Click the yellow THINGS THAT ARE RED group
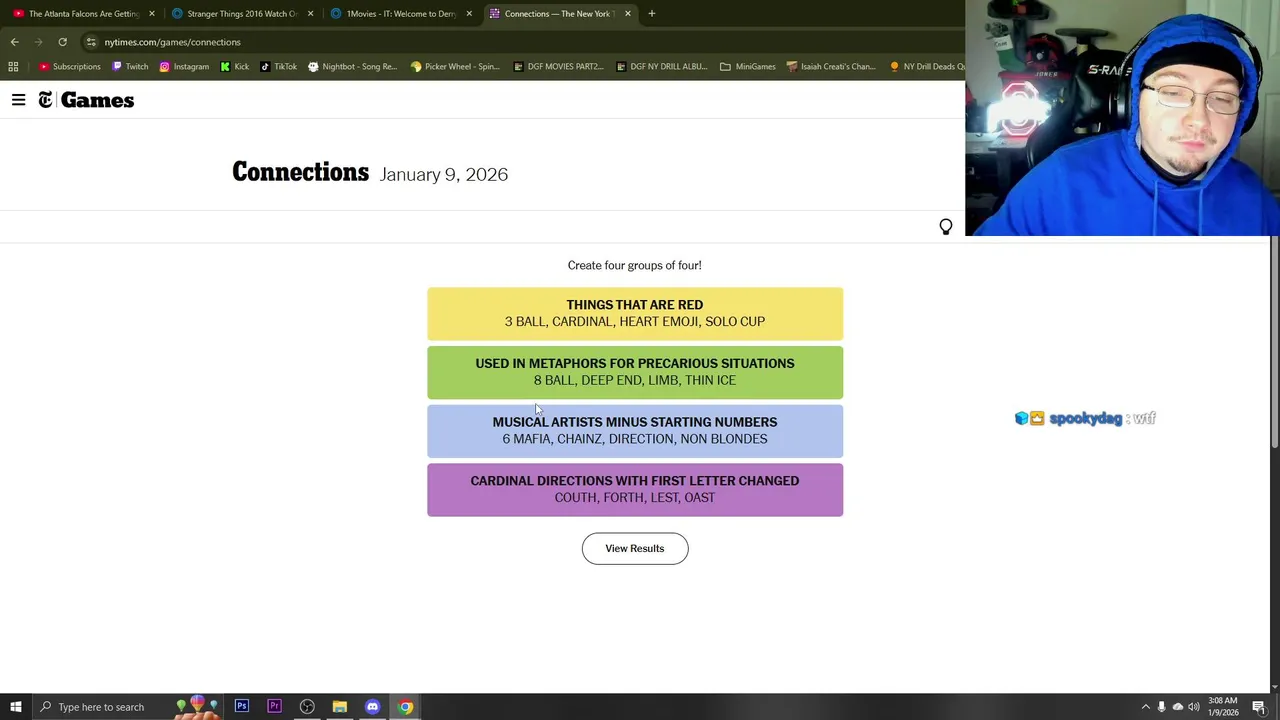Image resolution: width=1280 pixels, height=720 pixels. click(635, 313)
